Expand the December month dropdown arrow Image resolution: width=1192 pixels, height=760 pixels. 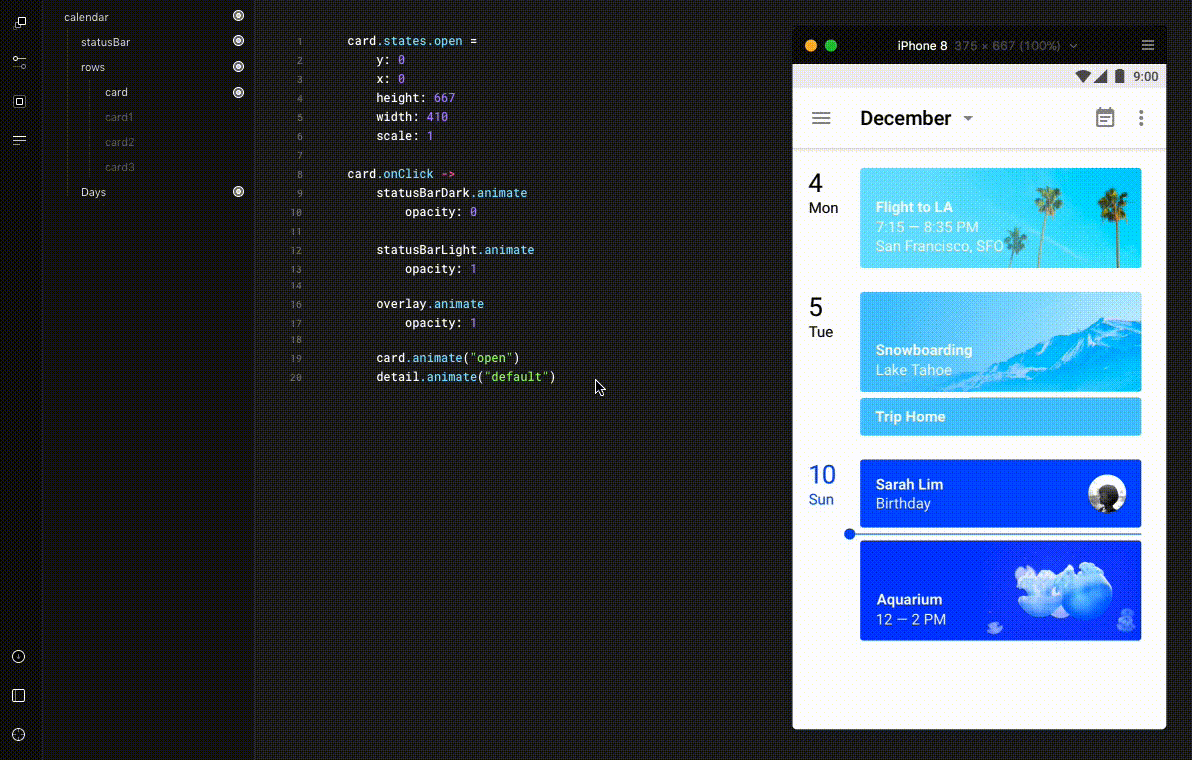[968, 119]
